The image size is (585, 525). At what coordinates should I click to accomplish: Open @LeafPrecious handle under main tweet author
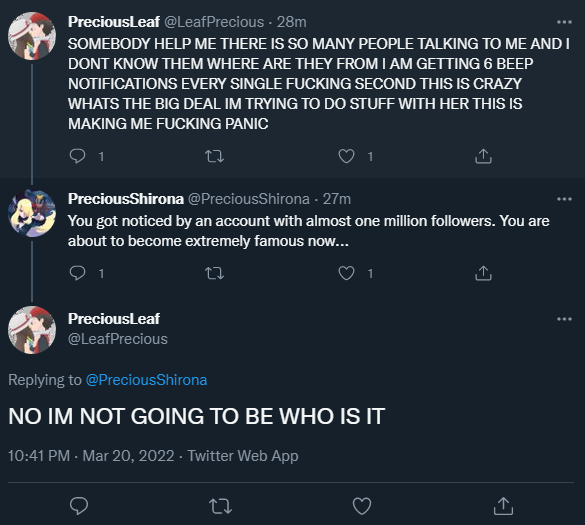pyautogui.click(x=118, y=339)
